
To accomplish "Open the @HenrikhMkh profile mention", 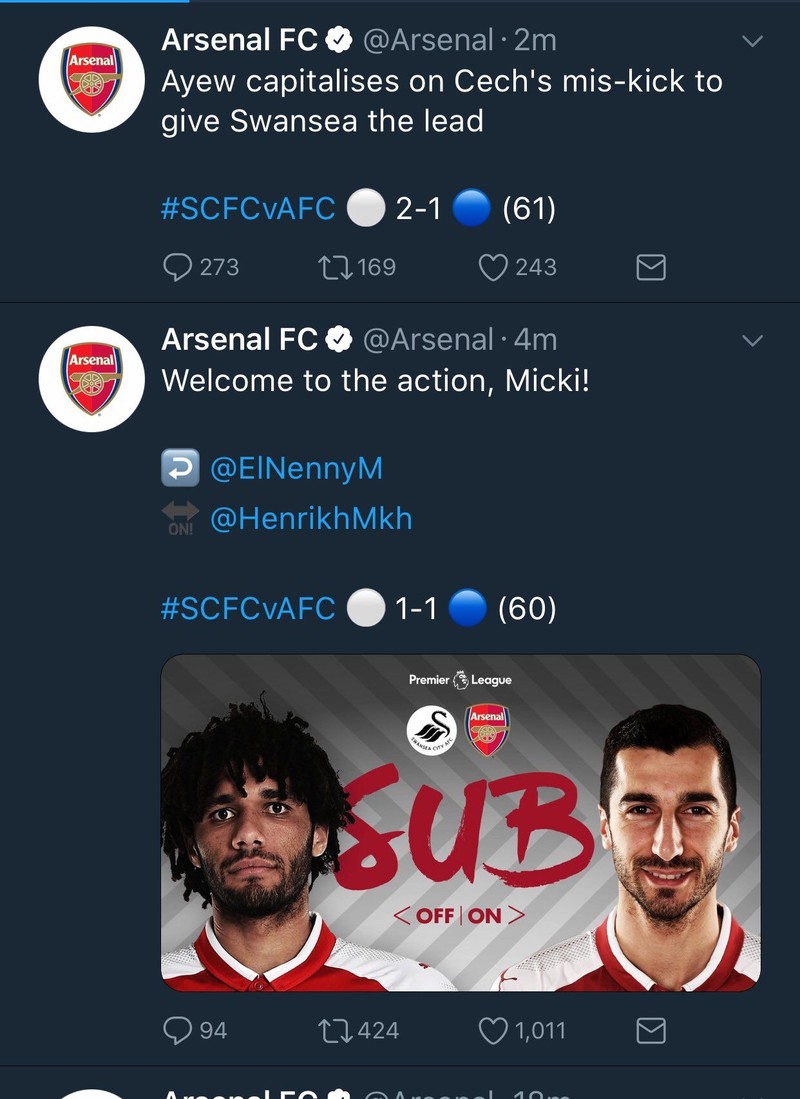I will (310, 518).
